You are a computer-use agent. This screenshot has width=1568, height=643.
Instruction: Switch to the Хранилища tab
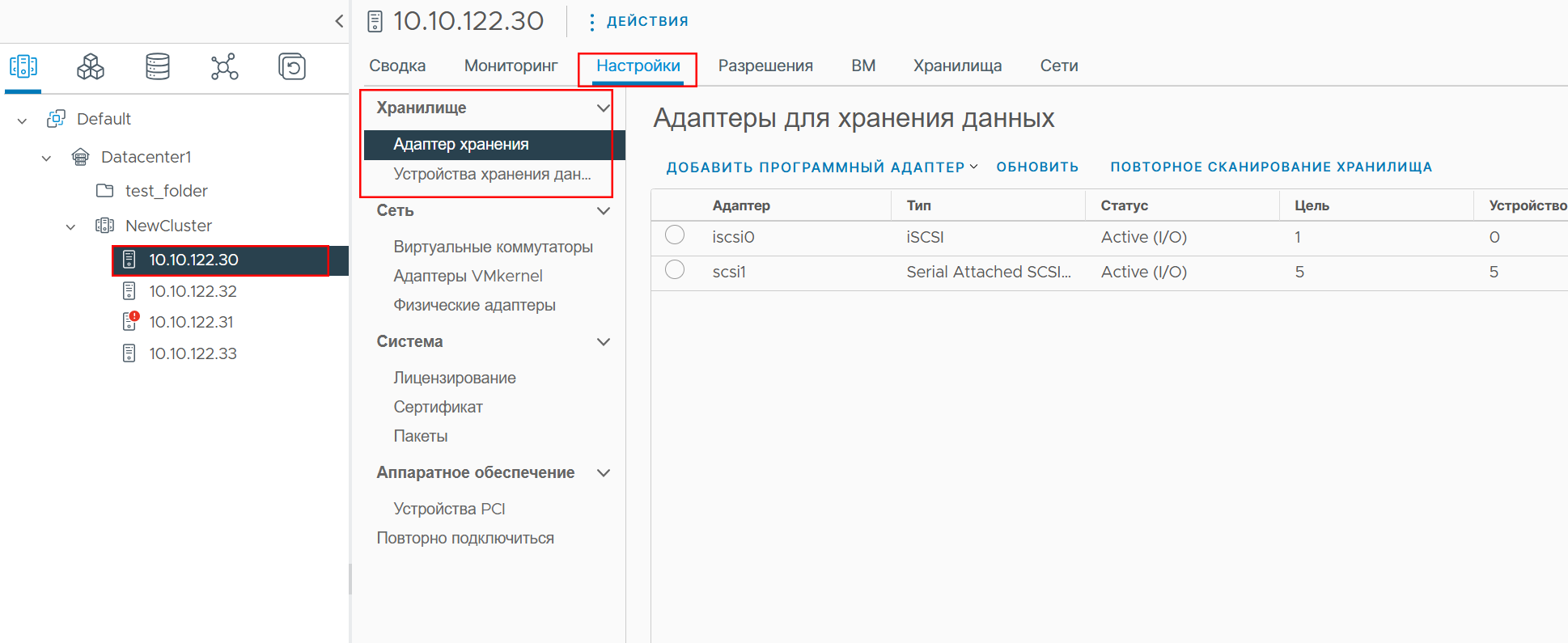tap(957, 66)
